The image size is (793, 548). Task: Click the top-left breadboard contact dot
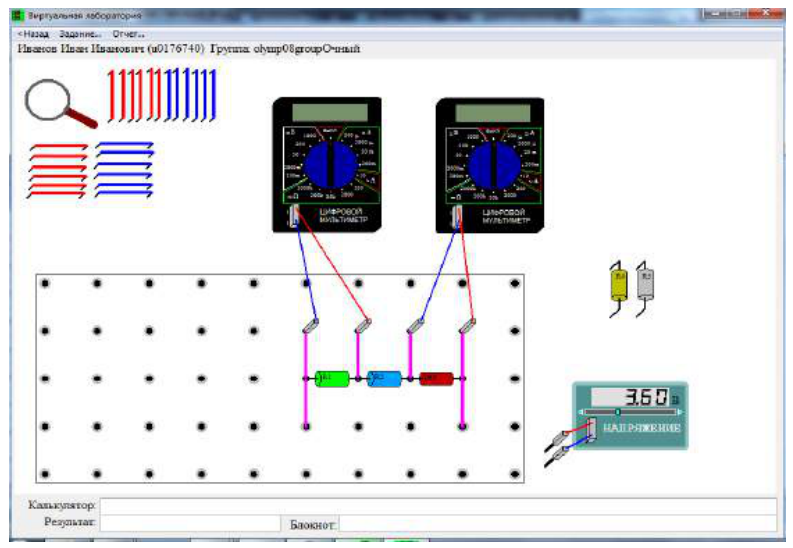click(x=45, y=283)
